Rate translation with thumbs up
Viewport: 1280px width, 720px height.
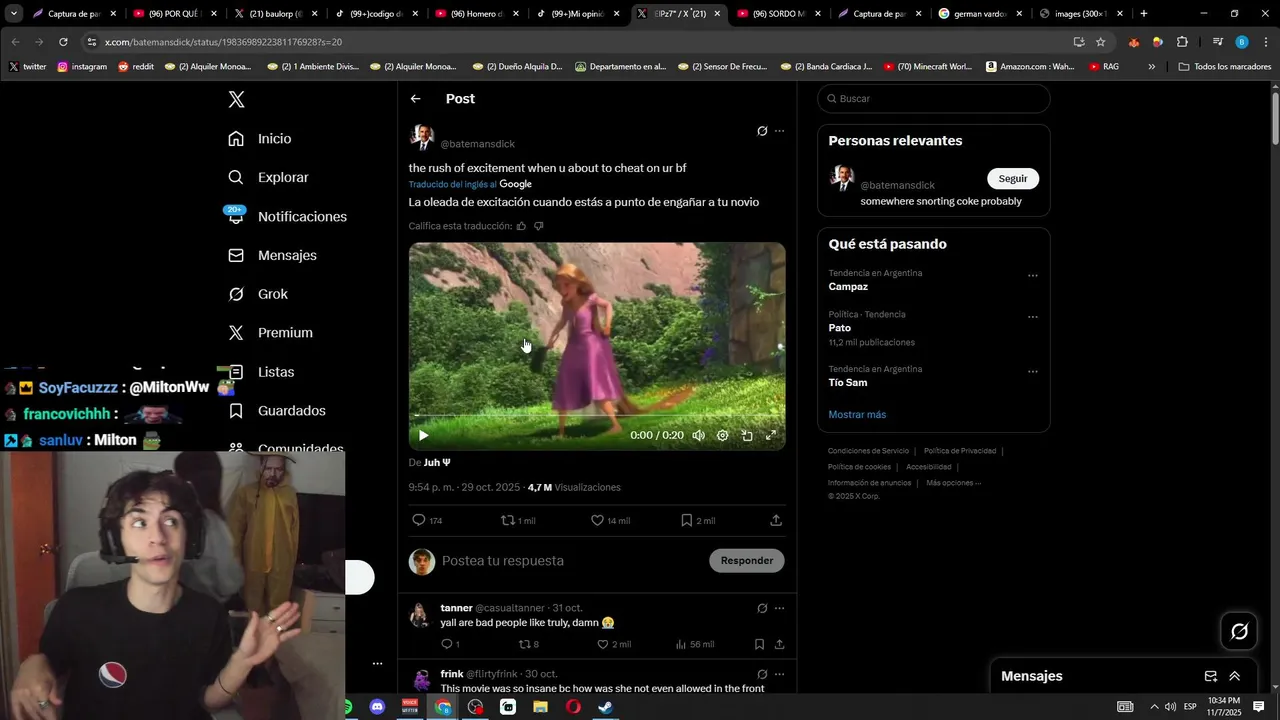521,226
